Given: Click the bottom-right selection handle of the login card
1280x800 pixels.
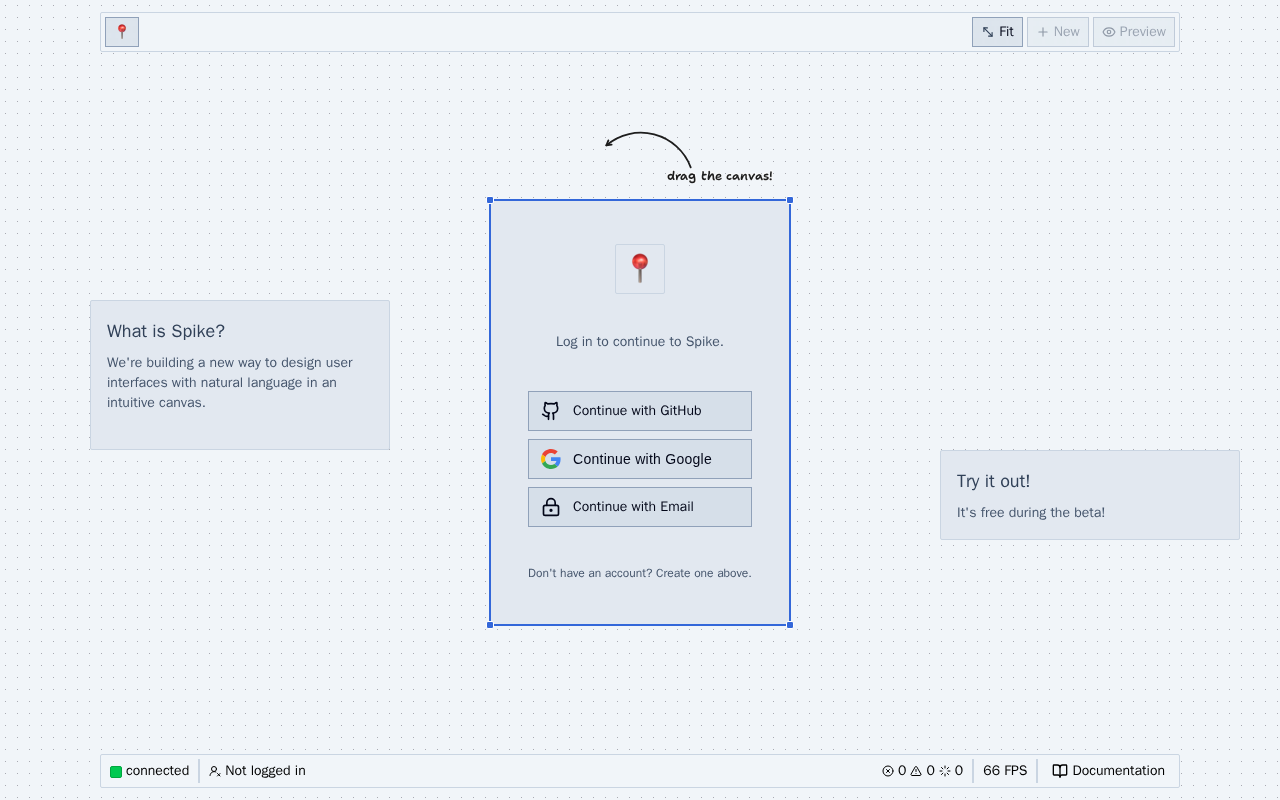Looking at the screenshot, I should point(790,625).
